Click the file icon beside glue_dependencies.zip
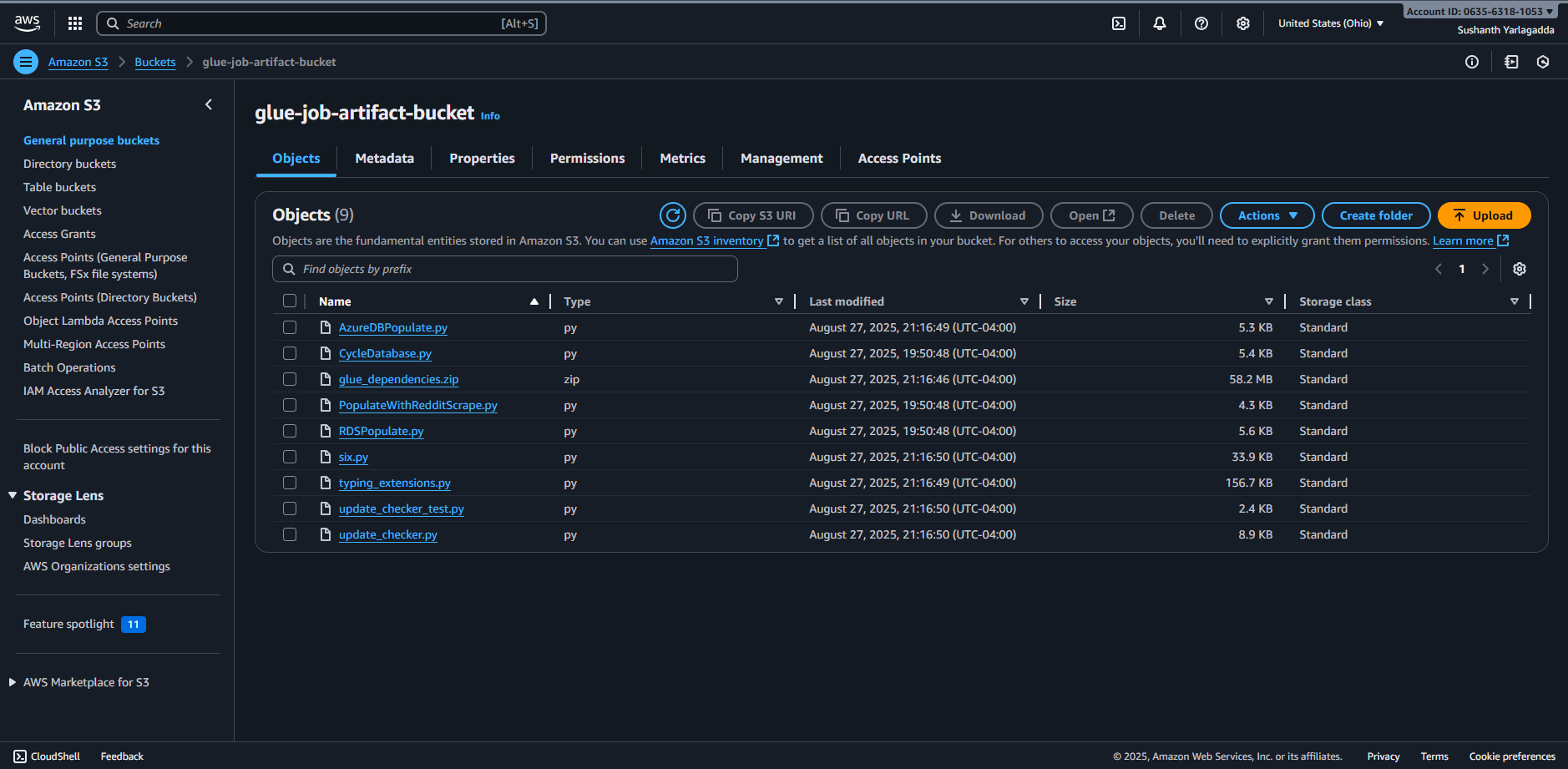1568x769 pixels. tap(326, 379)
